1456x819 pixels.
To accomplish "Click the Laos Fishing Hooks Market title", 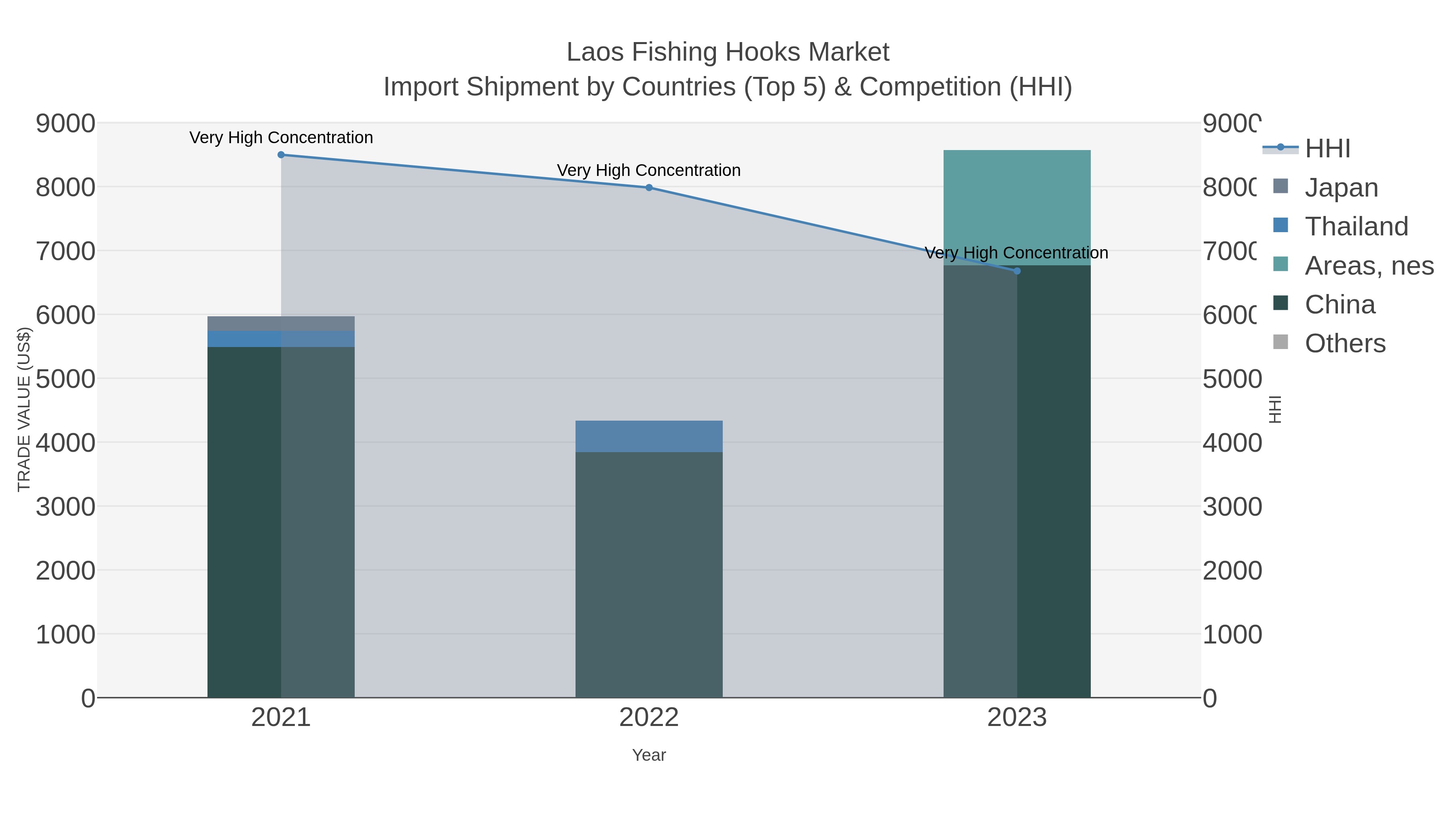I will [728, 52].
